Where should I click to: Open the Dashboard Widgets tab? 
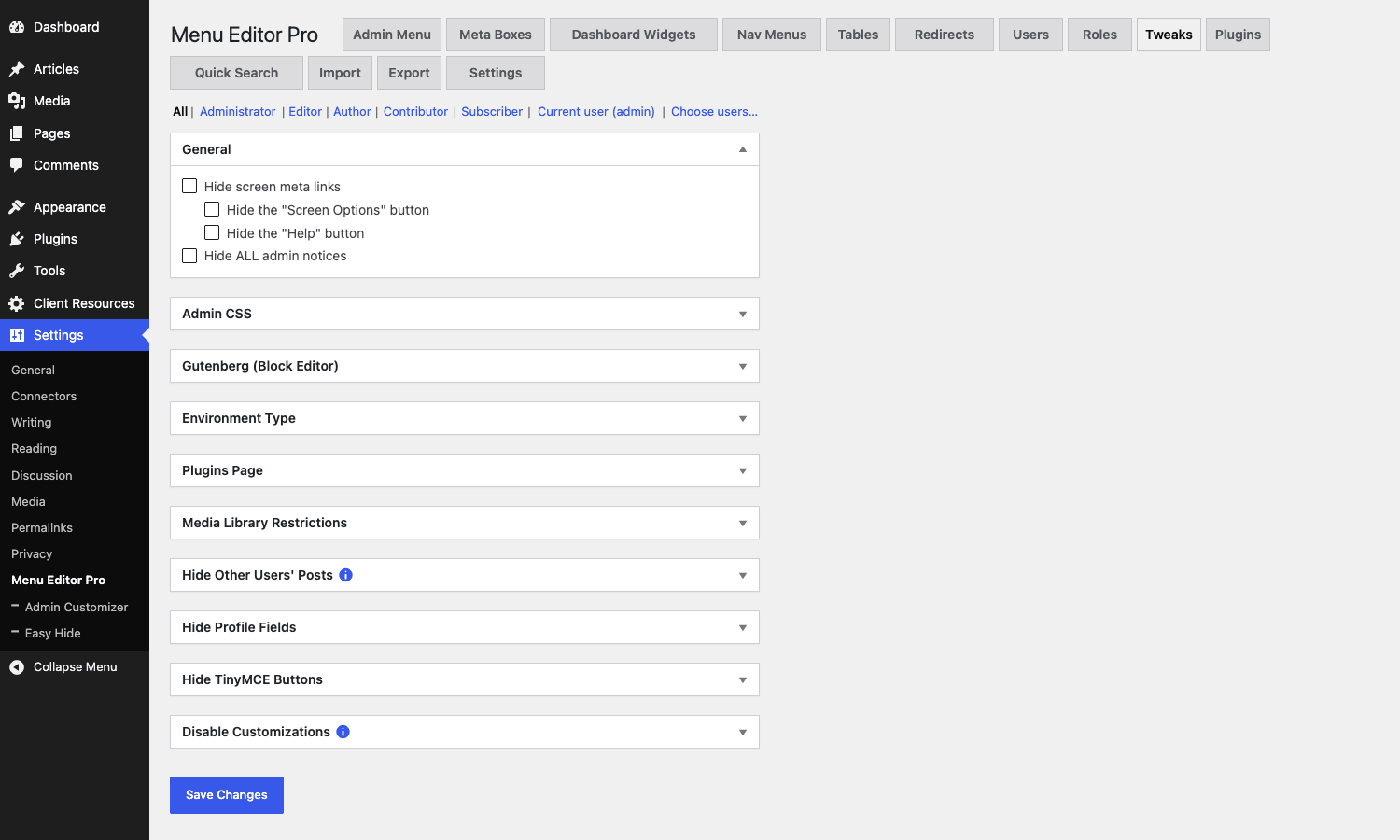coord(634,35)
